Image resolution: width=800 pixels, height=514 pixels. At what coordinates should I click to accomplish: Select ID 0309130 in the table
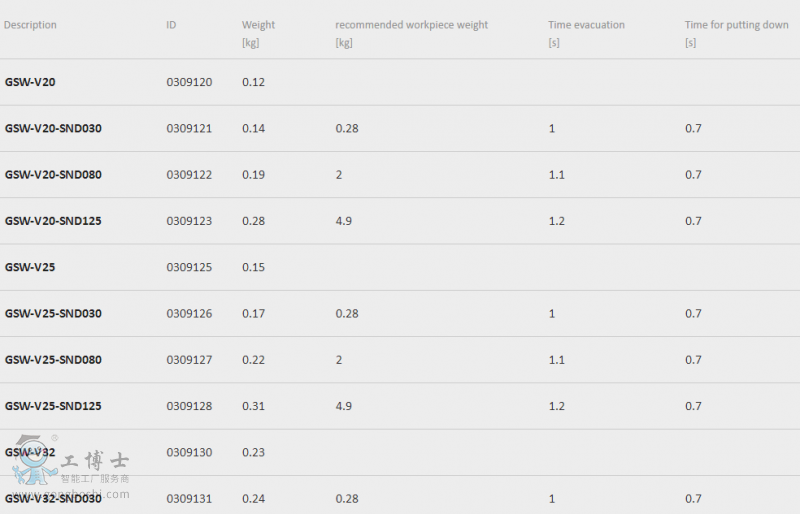(189, 452)
